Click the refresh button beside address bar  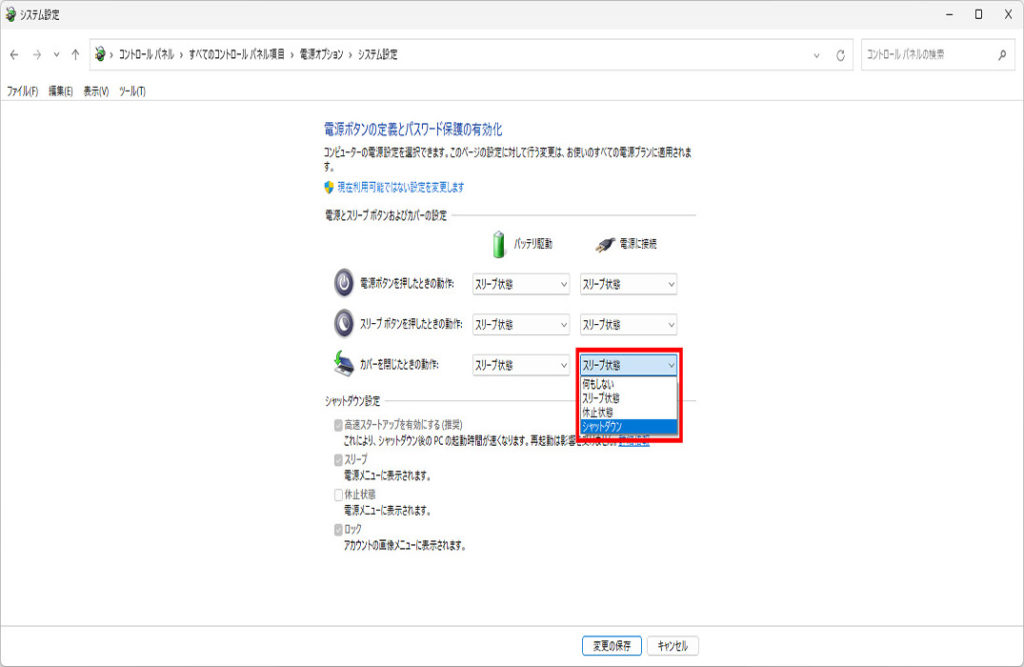[x=841, y=55]
